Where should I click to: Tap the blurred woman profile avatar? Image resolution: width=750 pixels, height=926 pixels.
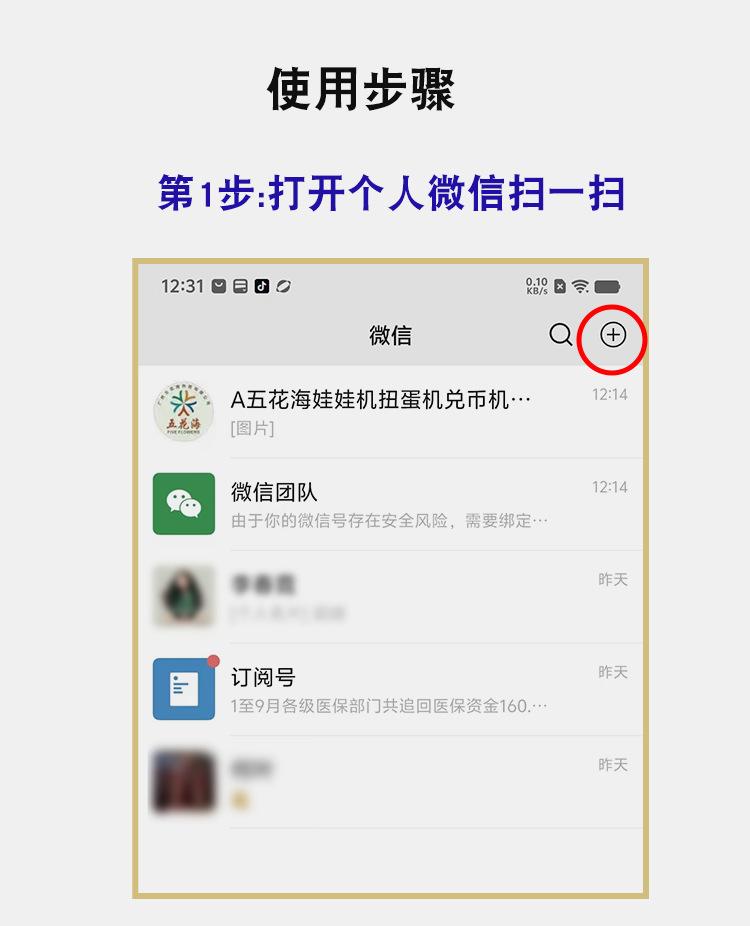pos(184,596)
